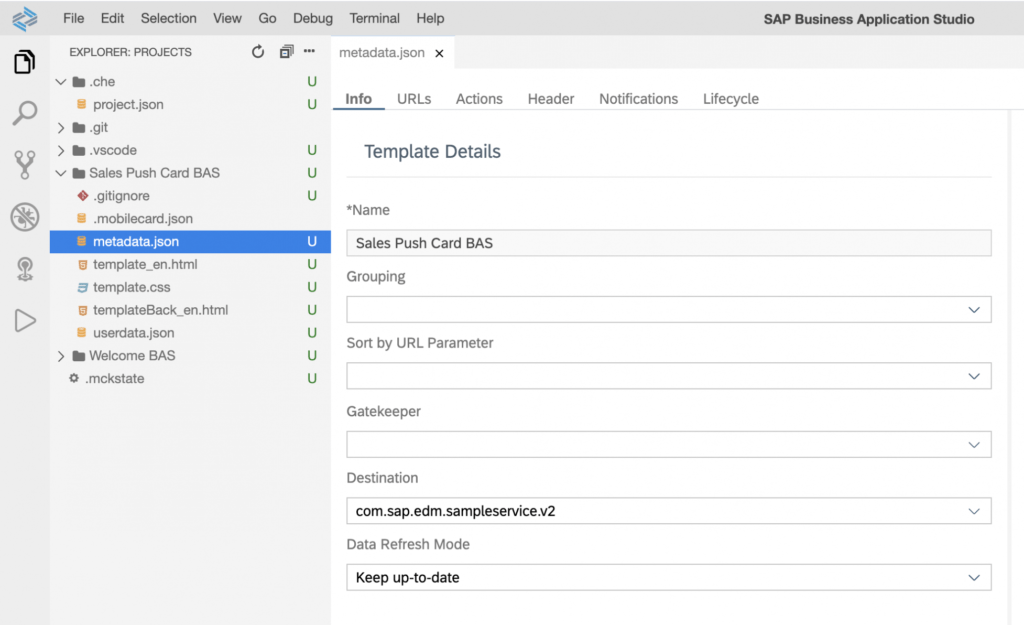Open the Debug no-bug icon in sidebar
The width and height of the screenshot is (1024, 625).
24,217
